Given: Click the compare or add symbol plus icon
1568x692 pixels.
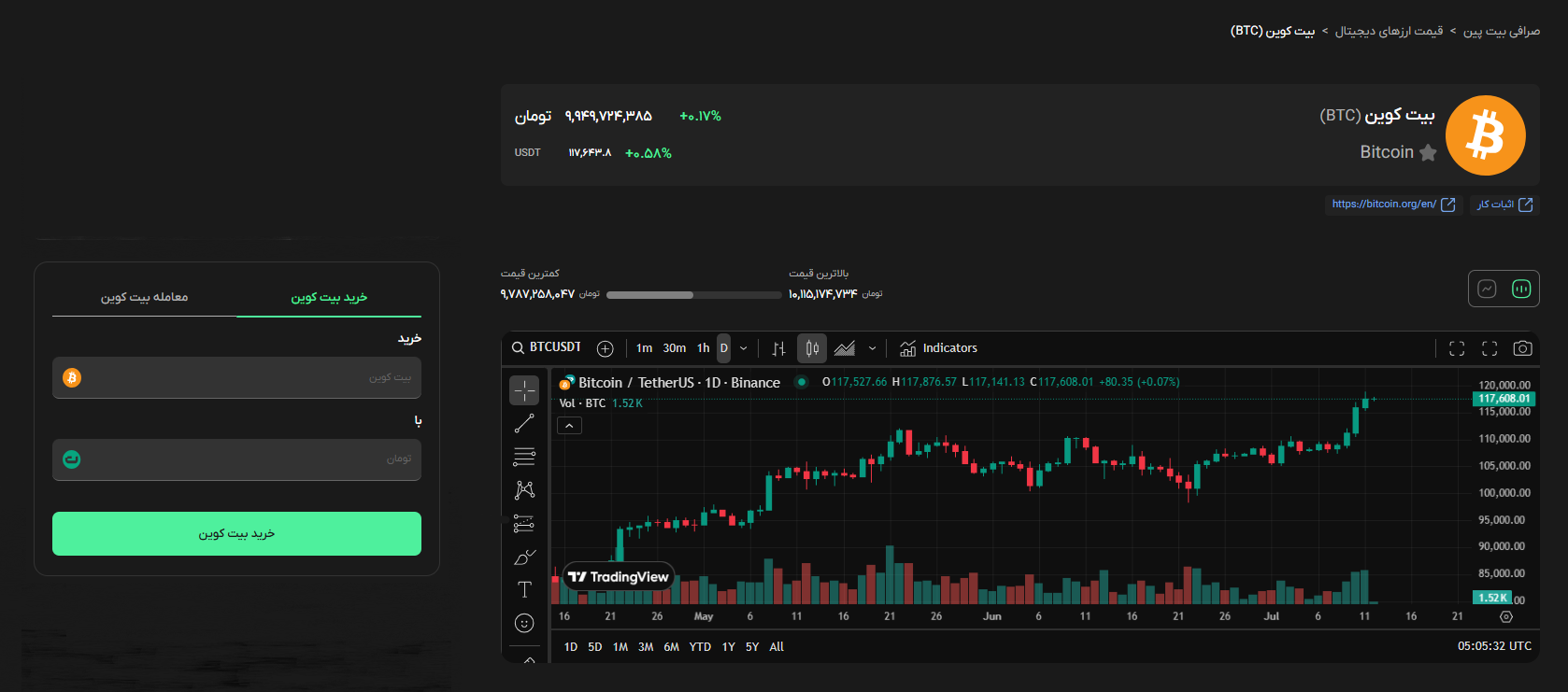Looking at the screenshot, I should click(x=606, y=348).
